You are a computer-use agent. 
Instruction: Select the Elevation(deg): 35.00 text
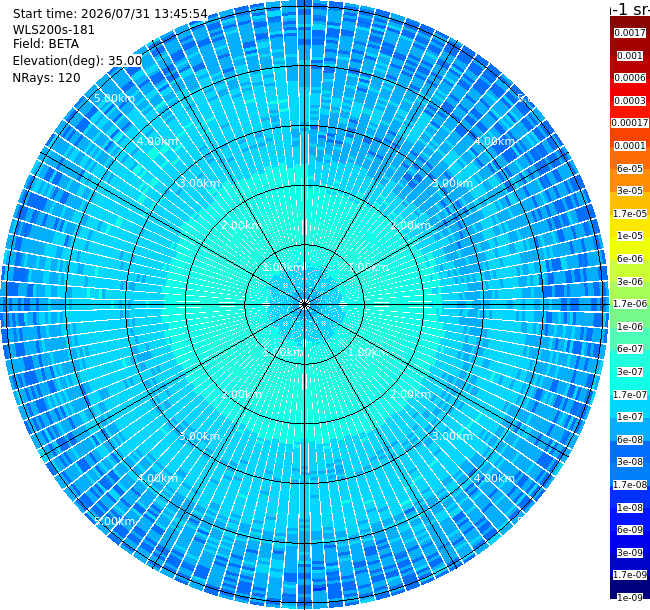coord(78,61)
